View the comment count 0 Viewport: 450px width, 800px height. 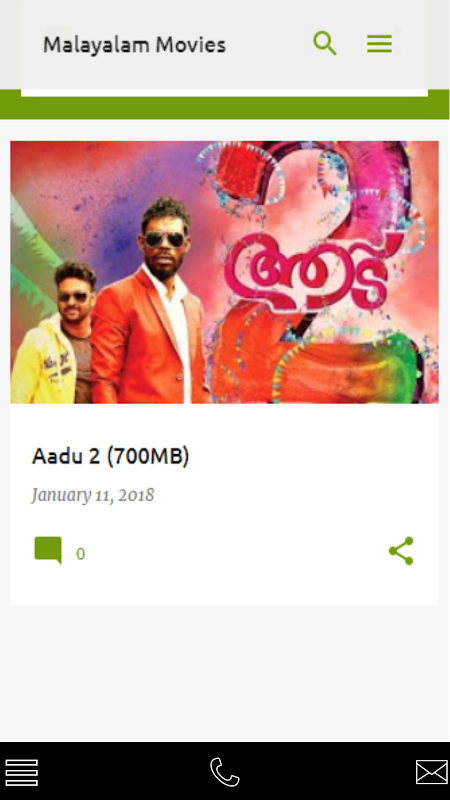coord(81,554)
